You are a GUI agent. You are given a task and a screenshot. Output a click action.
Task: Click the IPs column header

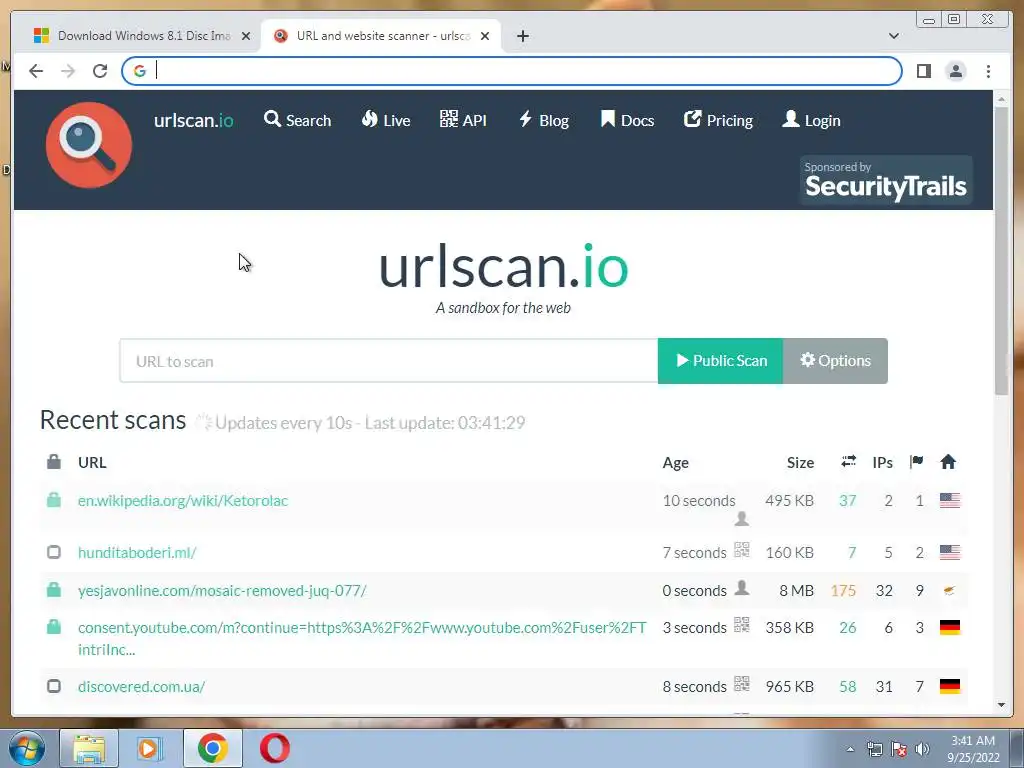[882, 462]
